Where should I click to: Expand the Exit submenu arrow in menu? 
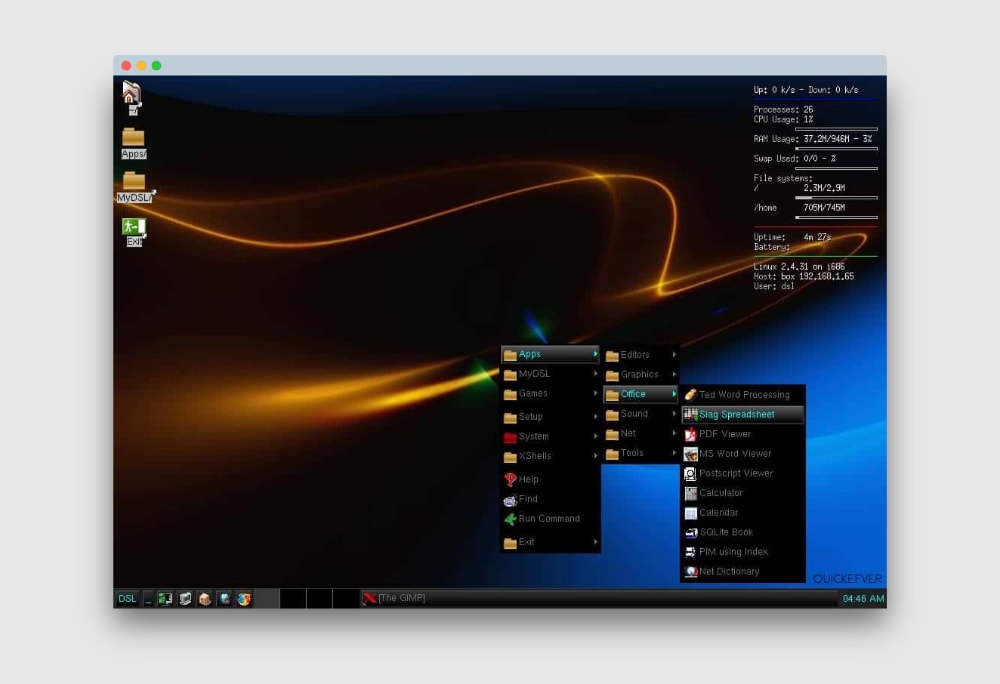(596, 542)
